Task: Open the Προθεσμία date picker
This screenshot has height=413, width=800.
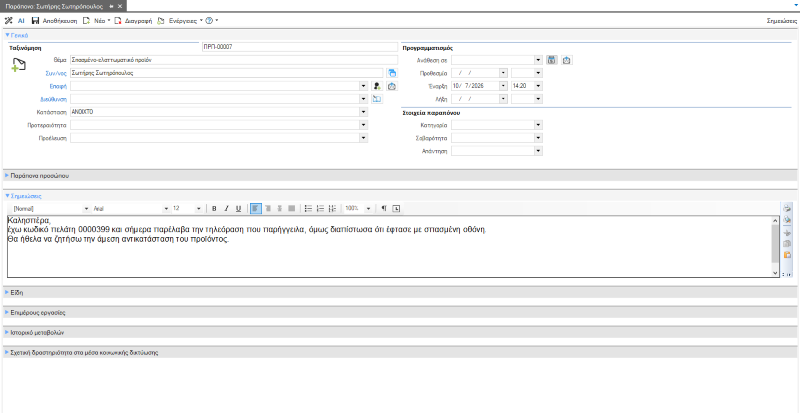Action: click(x=504, y=73)
